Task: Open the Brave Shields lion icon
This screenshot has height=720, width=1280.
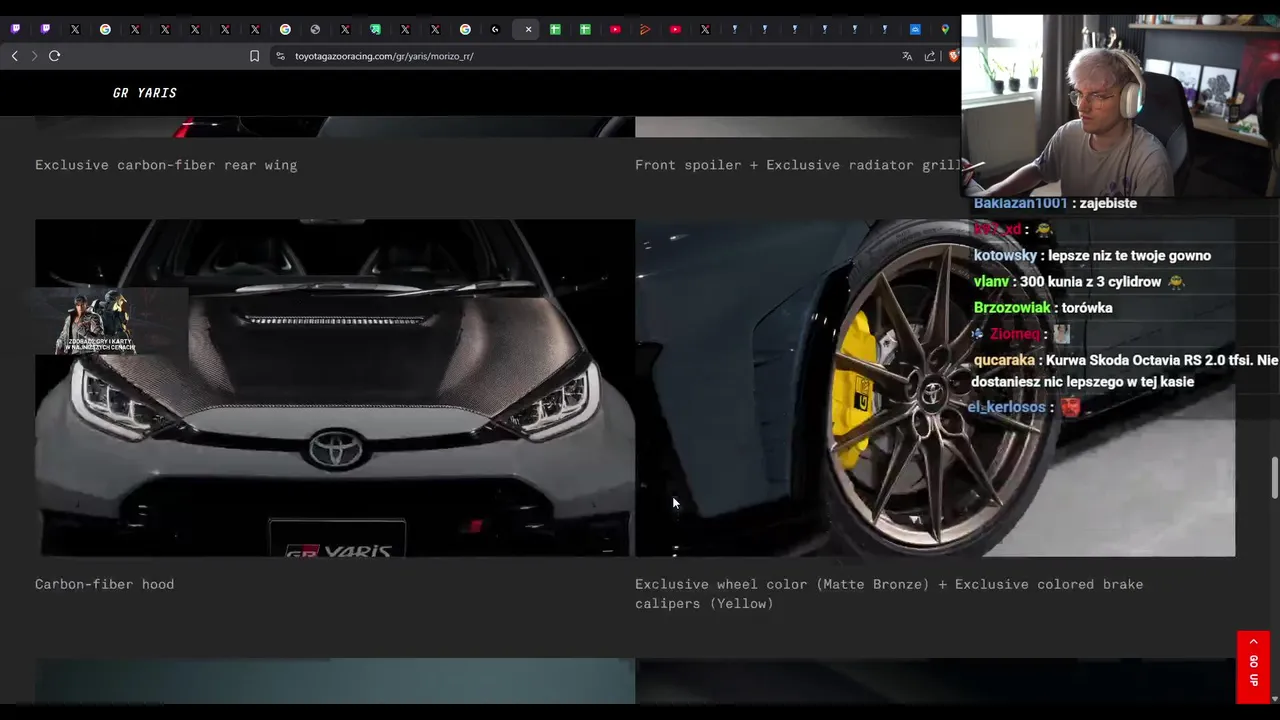Action: (x=953, y=56)
